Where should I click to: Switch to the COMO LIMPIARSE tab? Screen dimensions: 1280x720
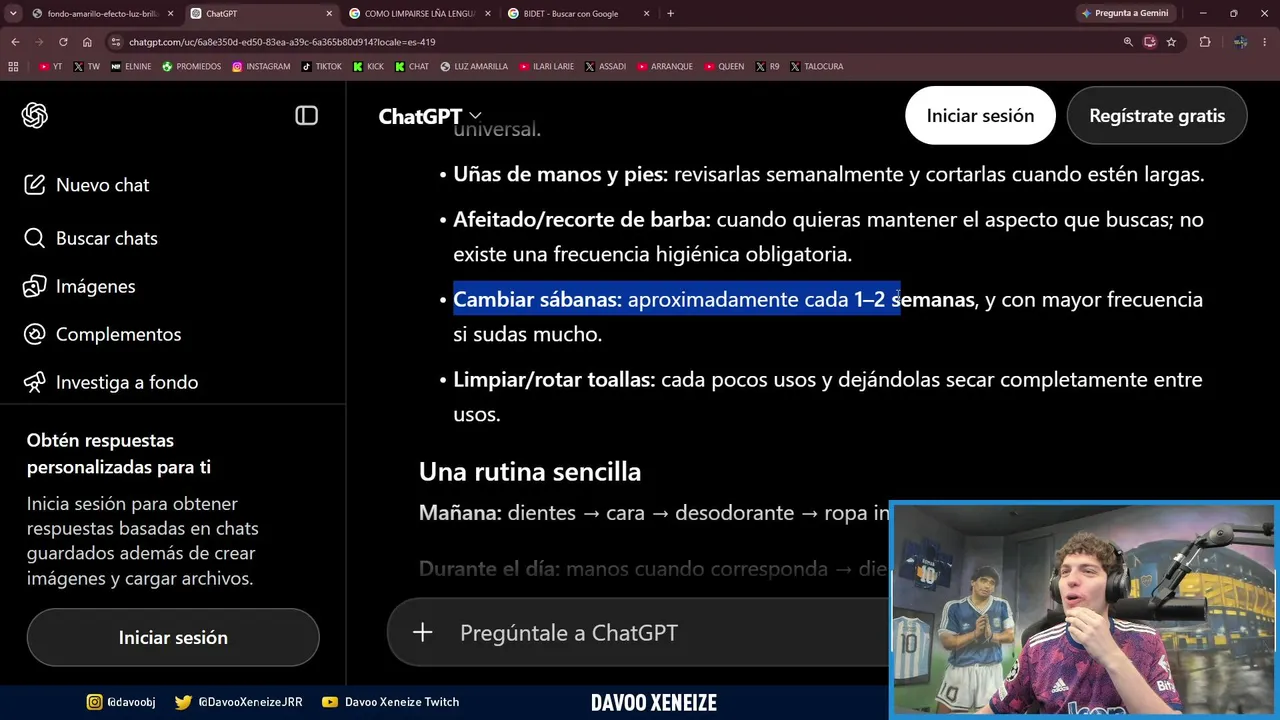(x=421, y=14)
